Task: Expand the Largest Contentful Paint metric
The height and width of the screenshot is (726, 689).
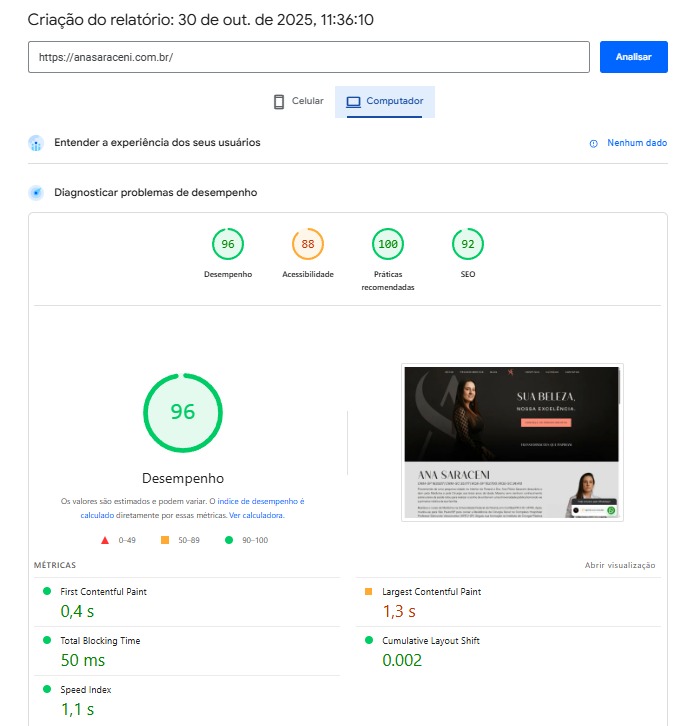Action: point(431,592)
